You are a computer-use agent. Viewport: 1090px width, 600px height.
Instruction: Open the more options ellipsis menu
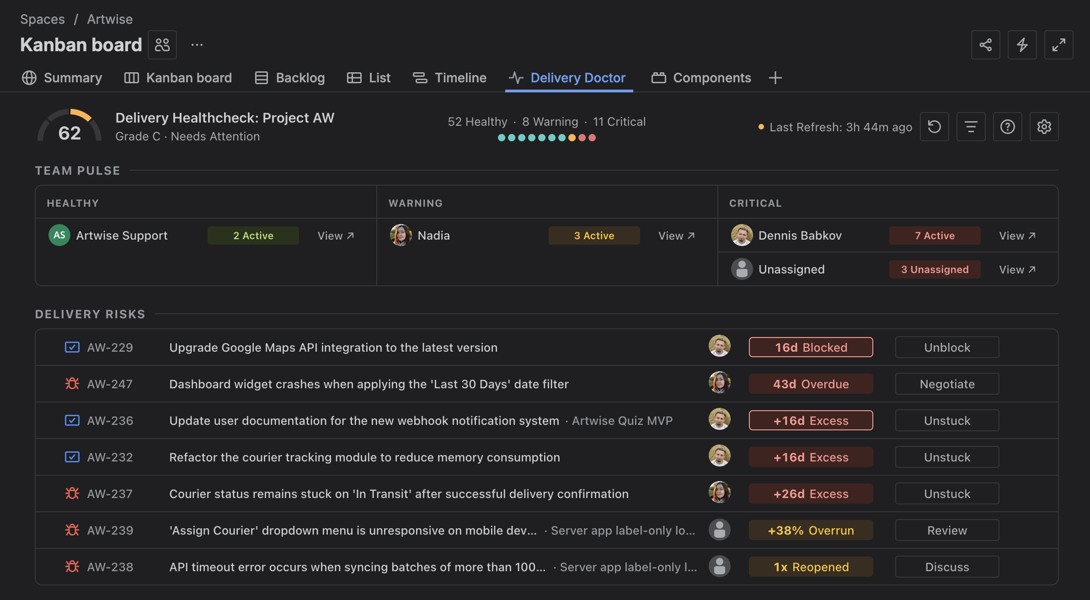point(197,45)
